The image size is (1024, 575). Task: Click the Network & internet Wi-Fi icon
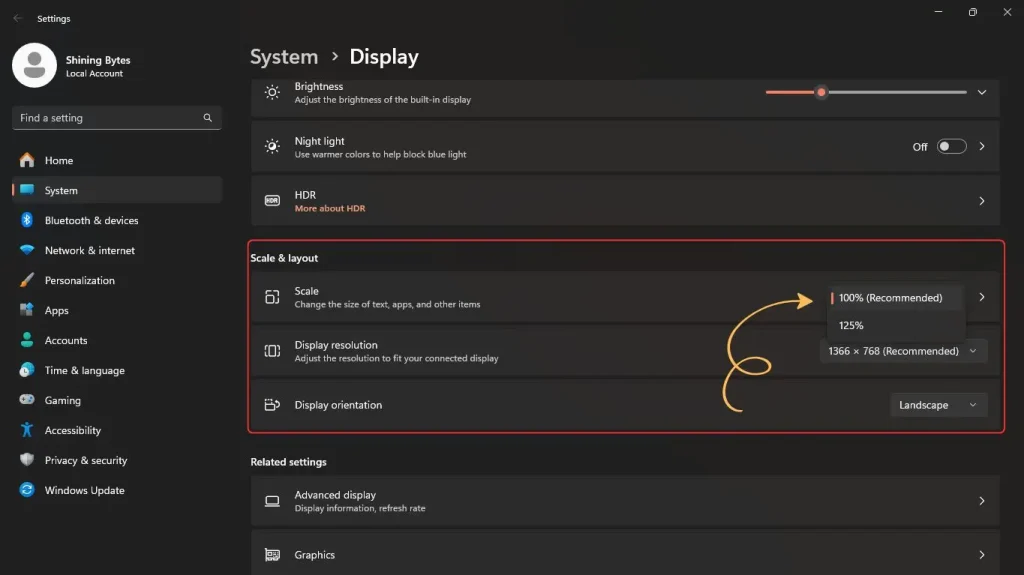(27, 250)
